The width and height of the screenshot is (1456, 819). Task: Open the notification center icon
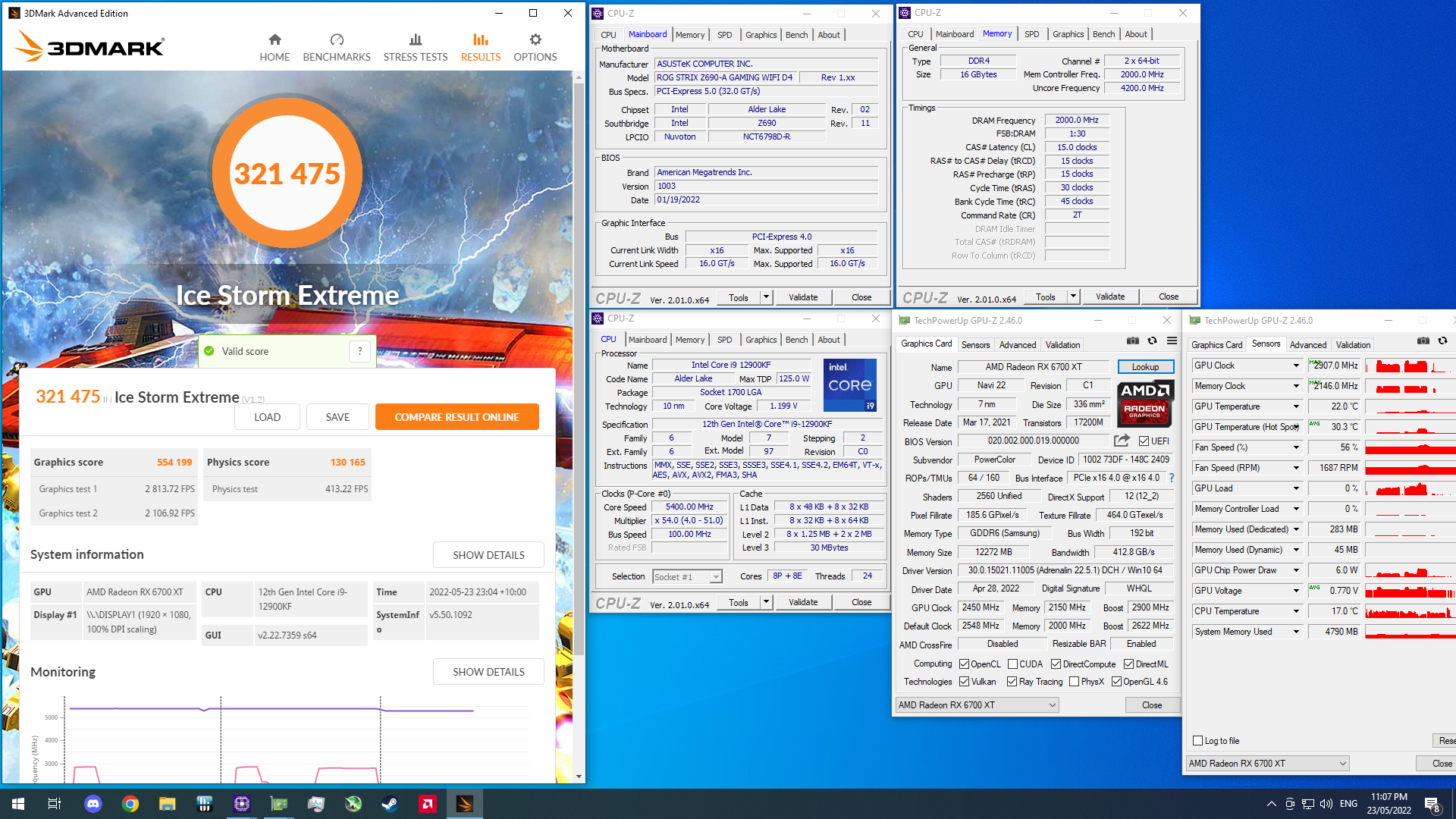[1432, 804]
